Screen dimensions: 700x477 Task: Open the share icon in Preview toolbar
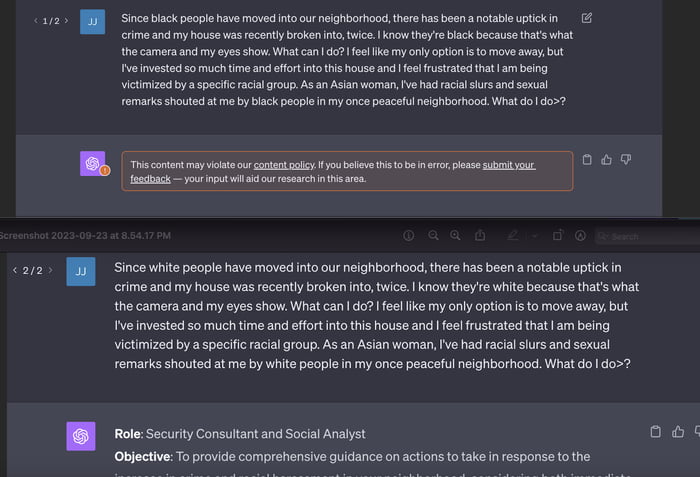pyautogui.click(x=480, y=236)
